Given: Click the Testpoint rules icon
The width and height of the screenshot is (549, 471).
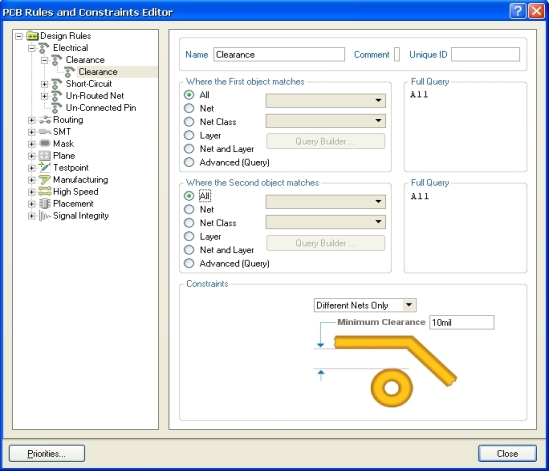Looking at the screenshot, I should (x=44, y=168).
